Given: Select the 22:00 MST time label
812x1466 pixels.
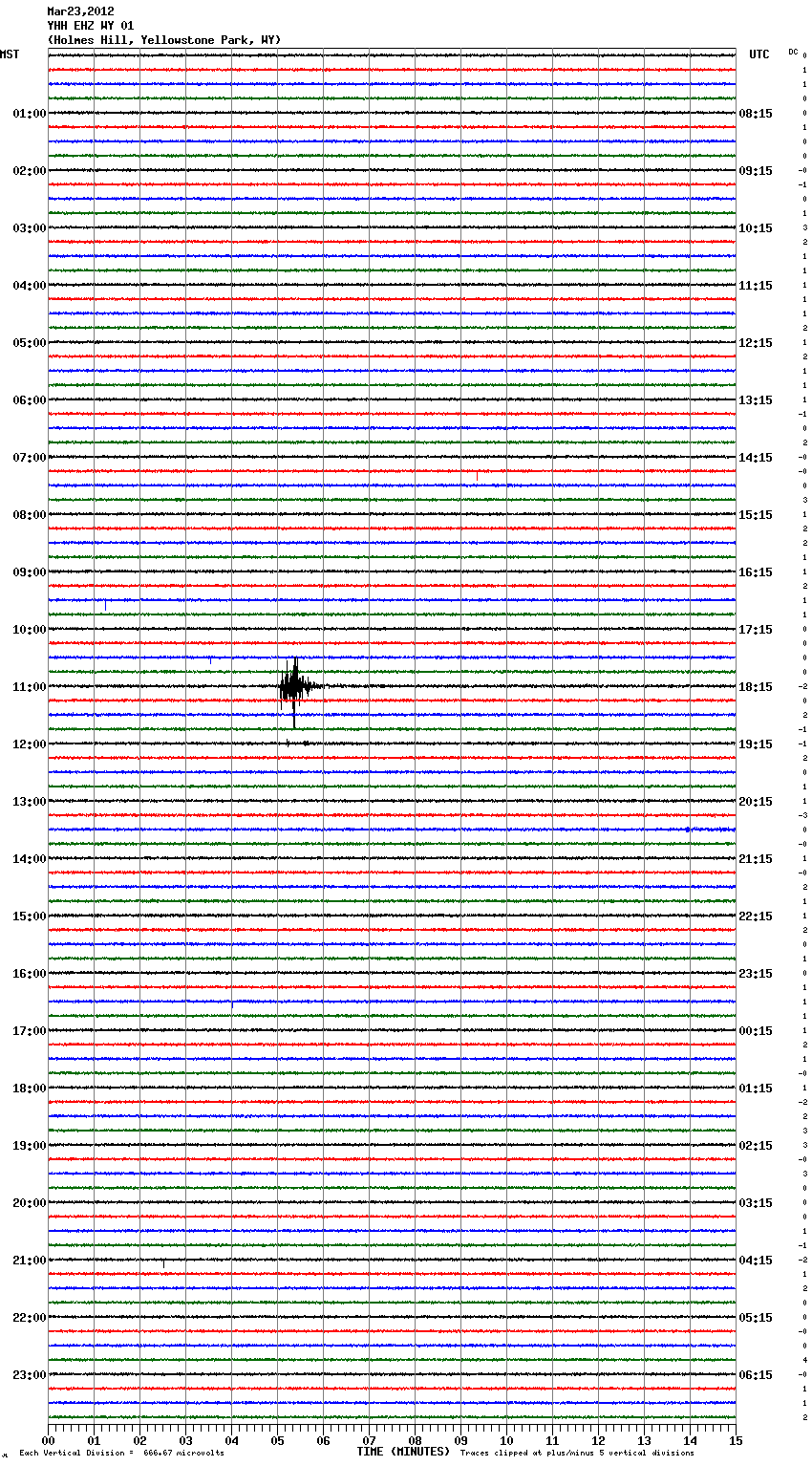Looking at the screenshot, I should [30, 1318].
